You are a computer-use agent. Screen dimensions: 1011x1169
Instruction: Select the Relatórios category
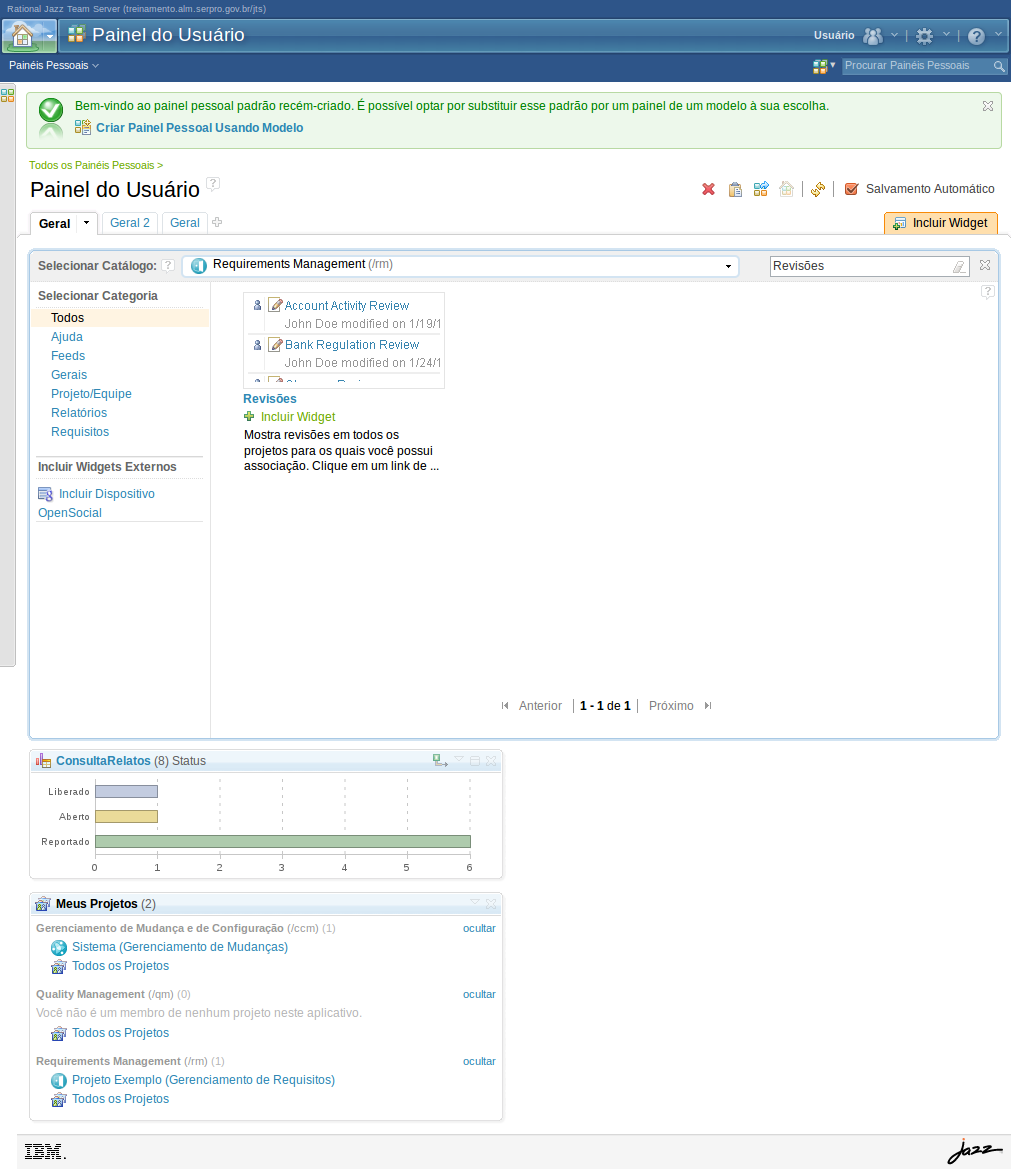tap(79, 413)
